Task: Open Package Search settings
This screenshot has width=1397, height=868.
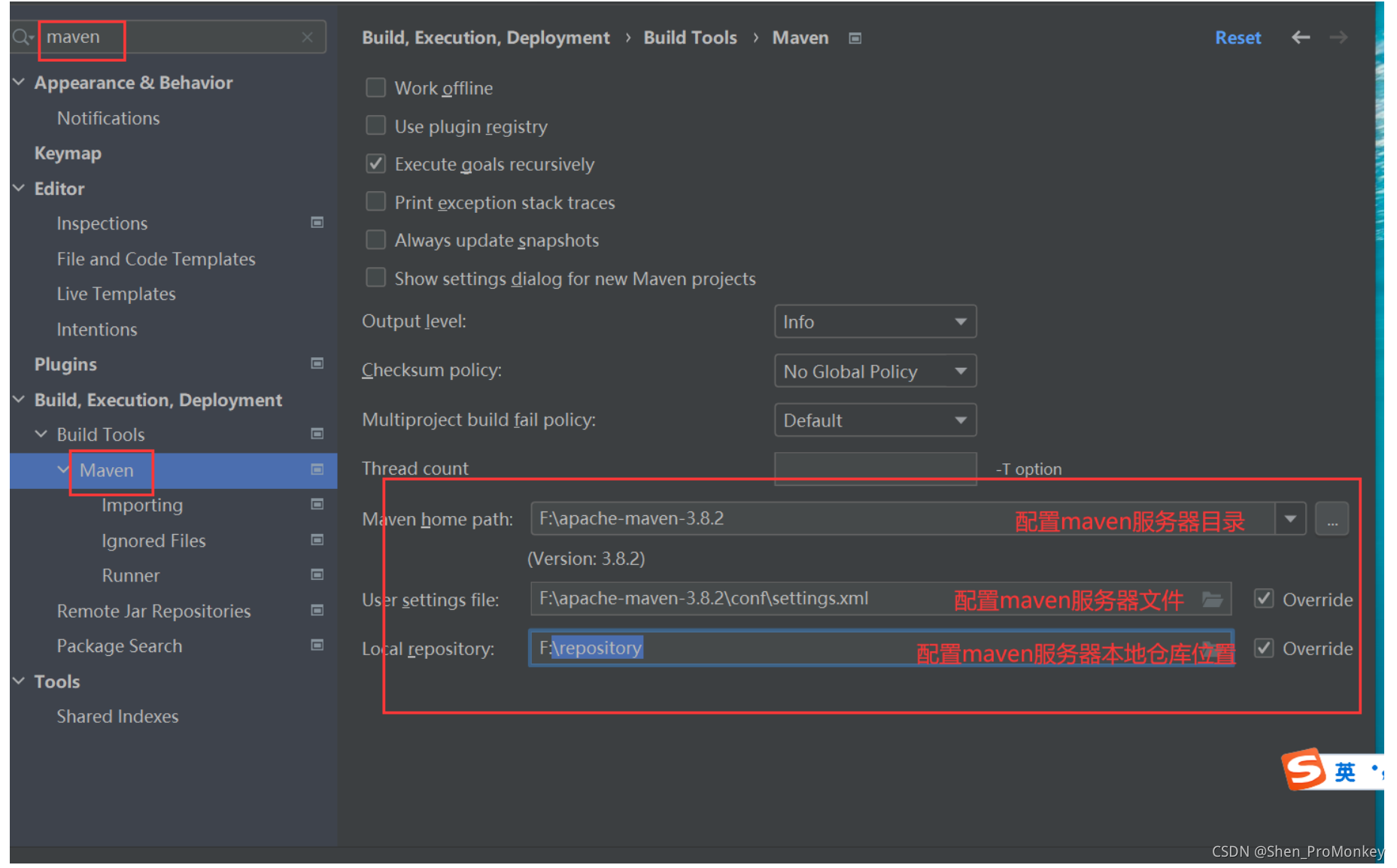Action: [120, 646]
